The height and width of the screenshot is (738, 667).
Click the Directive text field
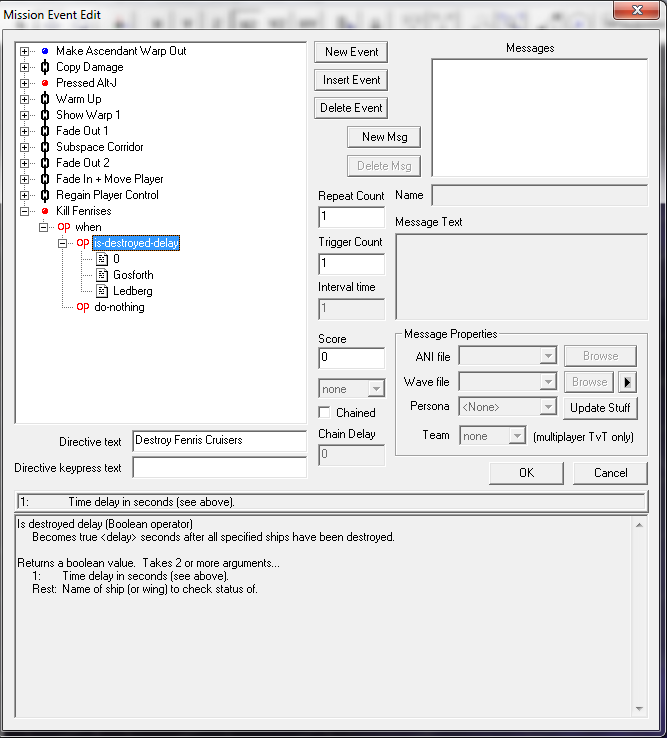pyautogui.click(x=219, y=441)
